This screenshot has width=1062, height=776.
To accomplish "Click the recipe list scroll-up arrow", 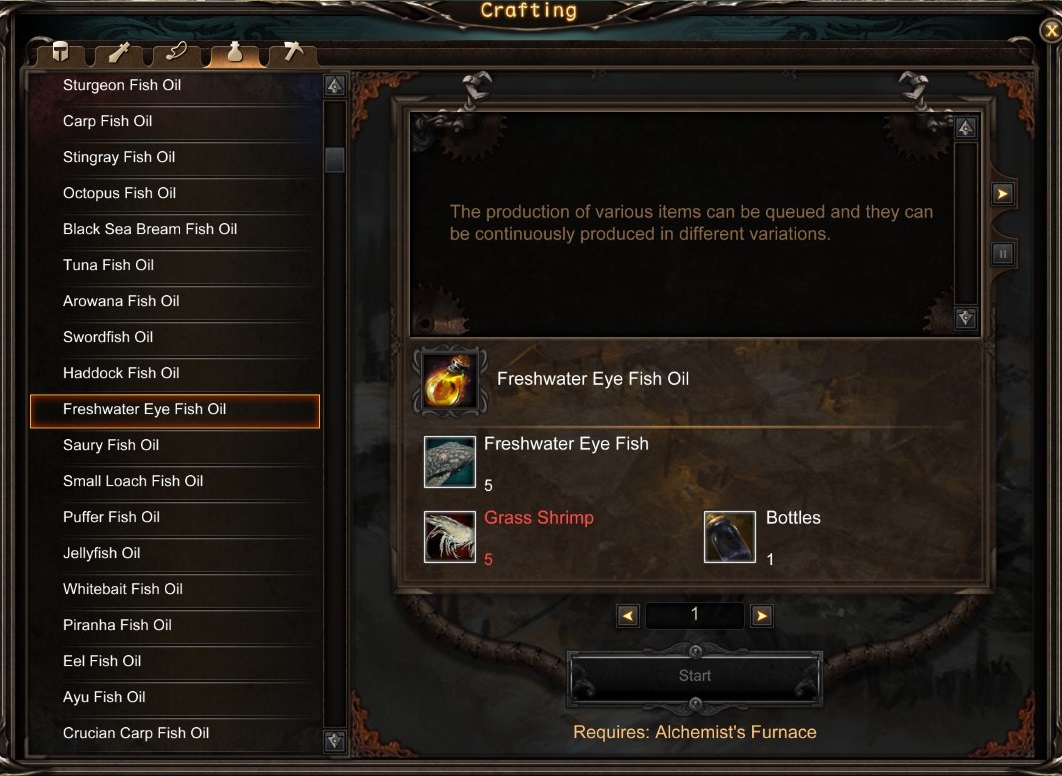I will (335, 85).
